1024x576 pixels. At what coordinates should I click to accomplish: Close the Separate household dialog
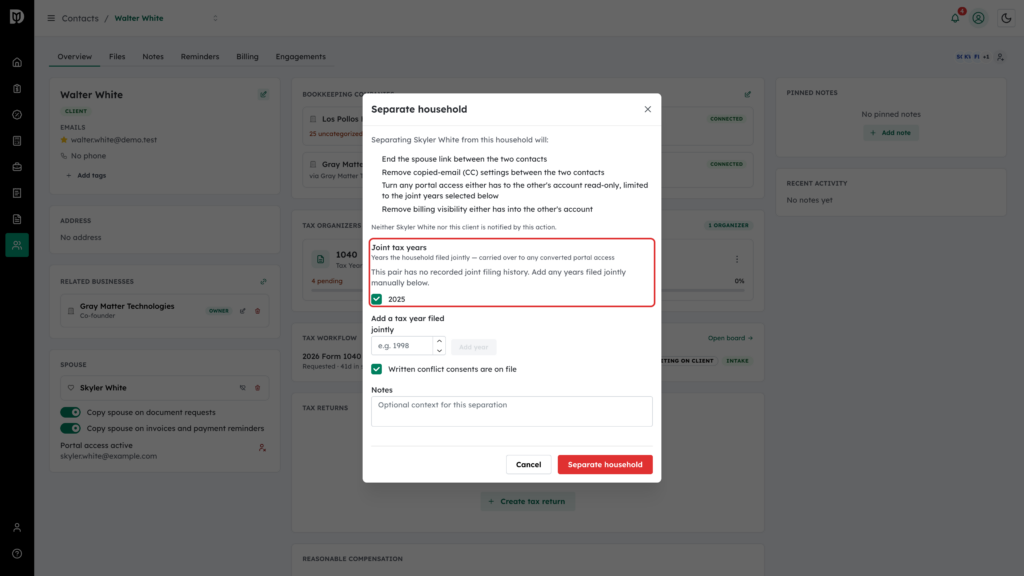click(x=648, y=109)
